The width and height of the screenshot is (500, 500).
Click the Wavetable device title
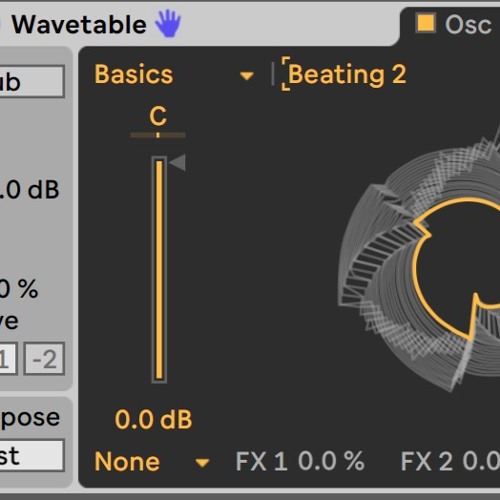(79, 25)
